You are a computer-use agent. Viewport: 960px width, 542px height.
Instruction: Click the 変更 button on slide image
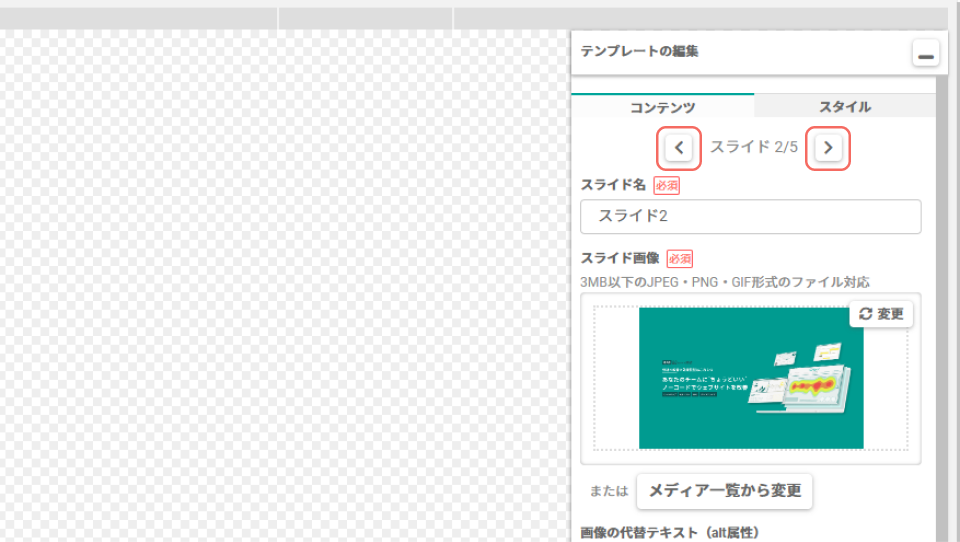tap(881, 314)
